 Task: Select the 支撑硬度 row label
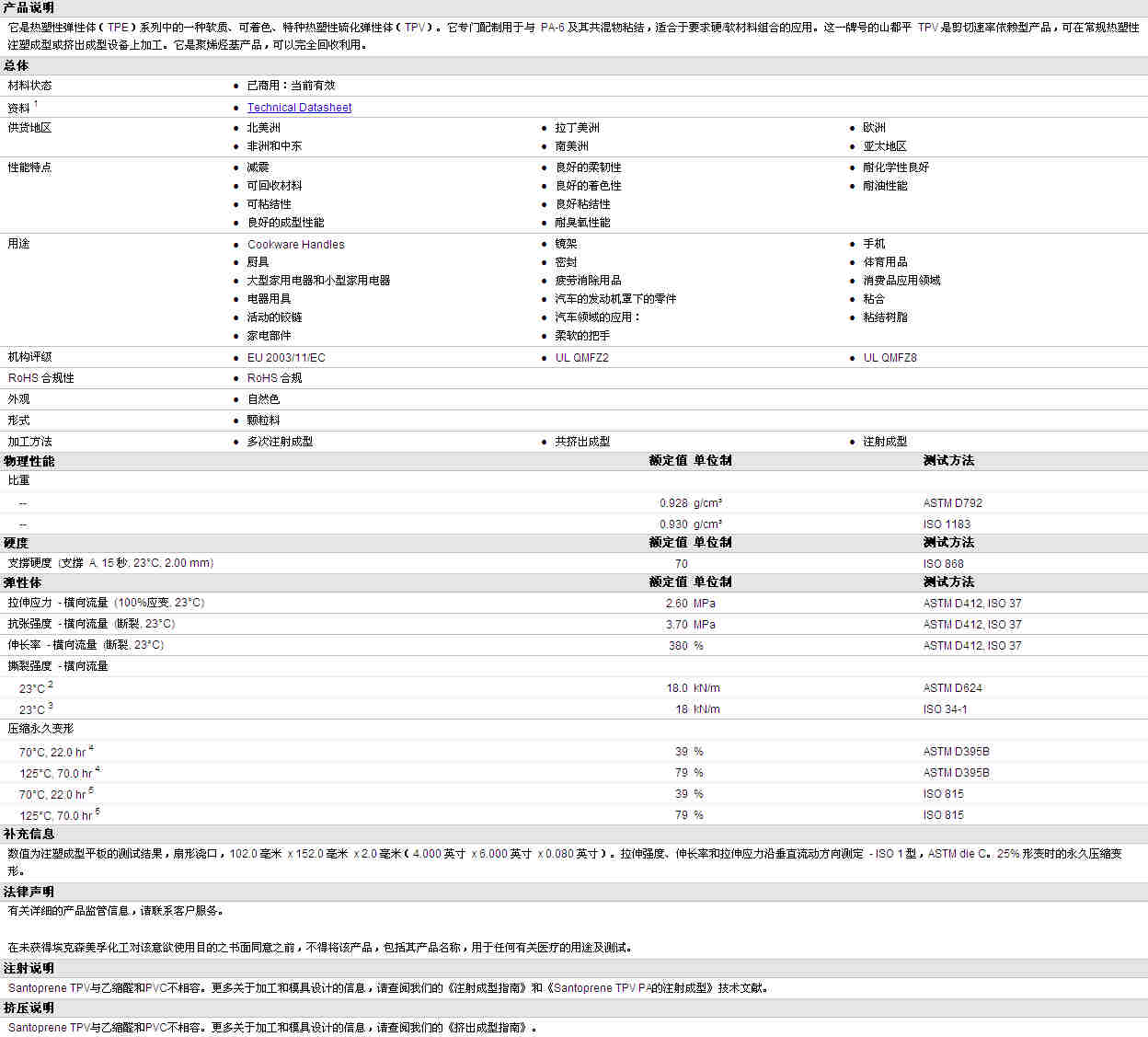pyautogui.click(x=110, y=563)
